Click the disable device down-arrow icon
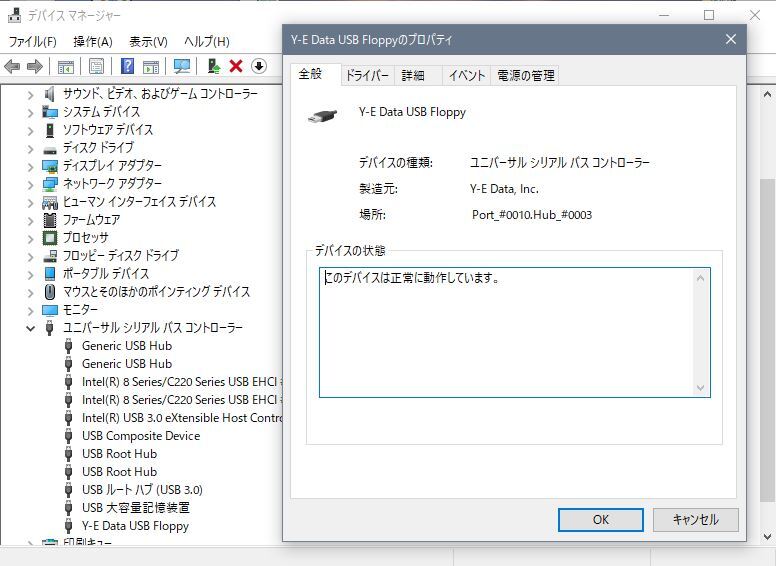The image size is (776, 566). [x=259, y=66]
